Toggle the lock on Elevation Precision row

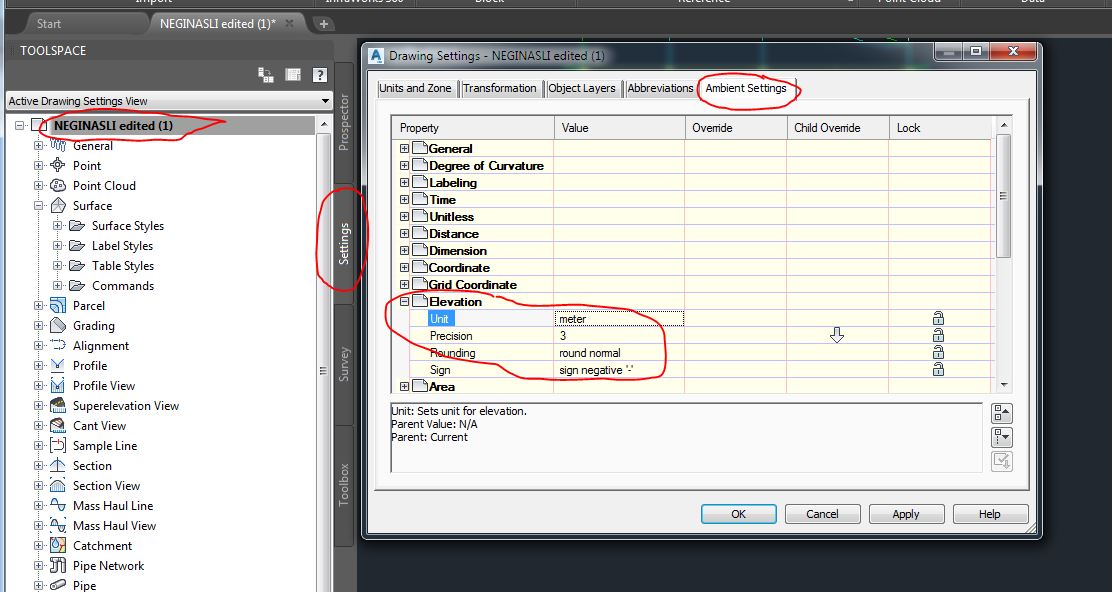[938, 335]
